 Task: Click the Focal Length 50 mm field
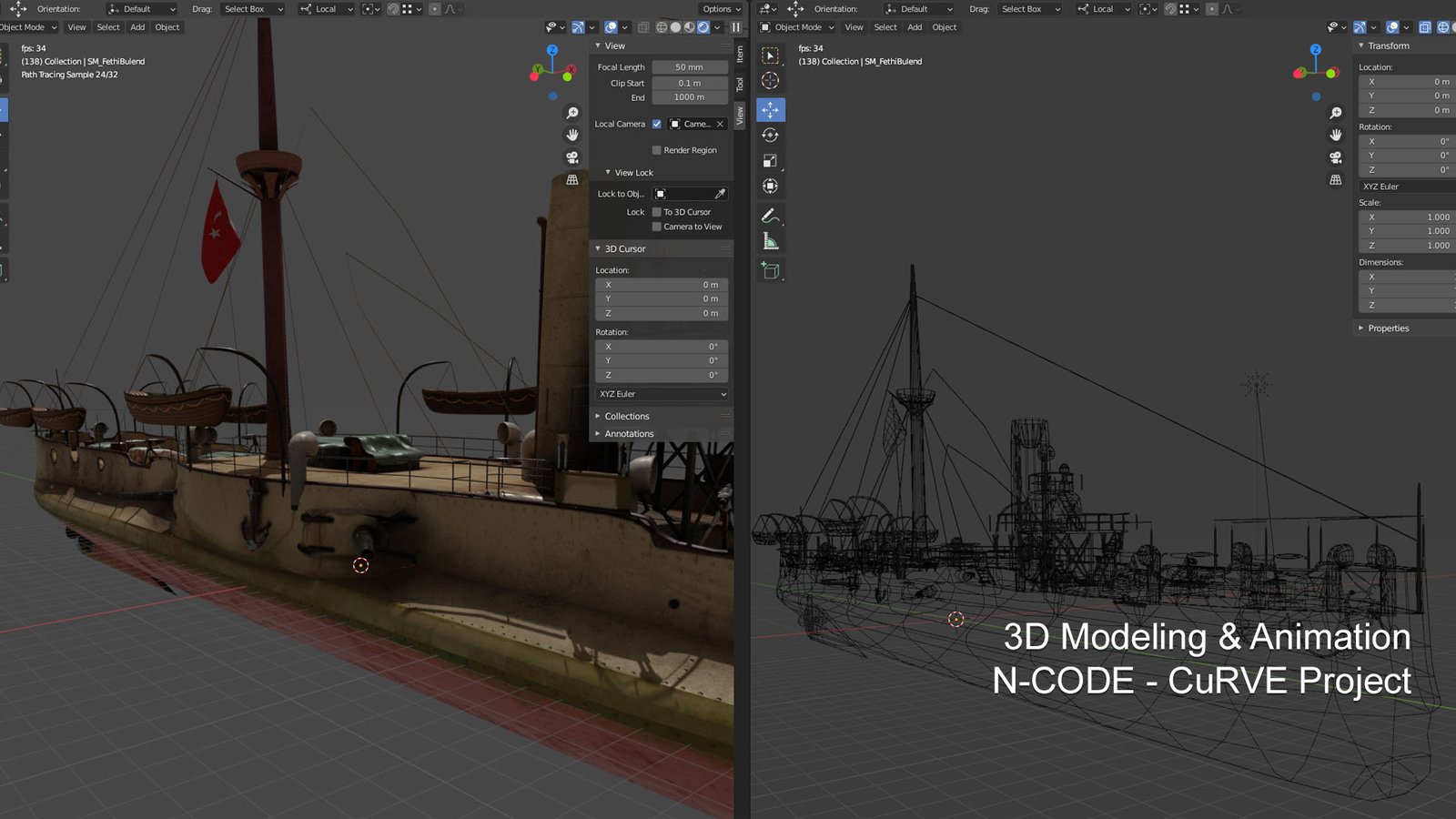pyautogui.click(x=689, y=67)
